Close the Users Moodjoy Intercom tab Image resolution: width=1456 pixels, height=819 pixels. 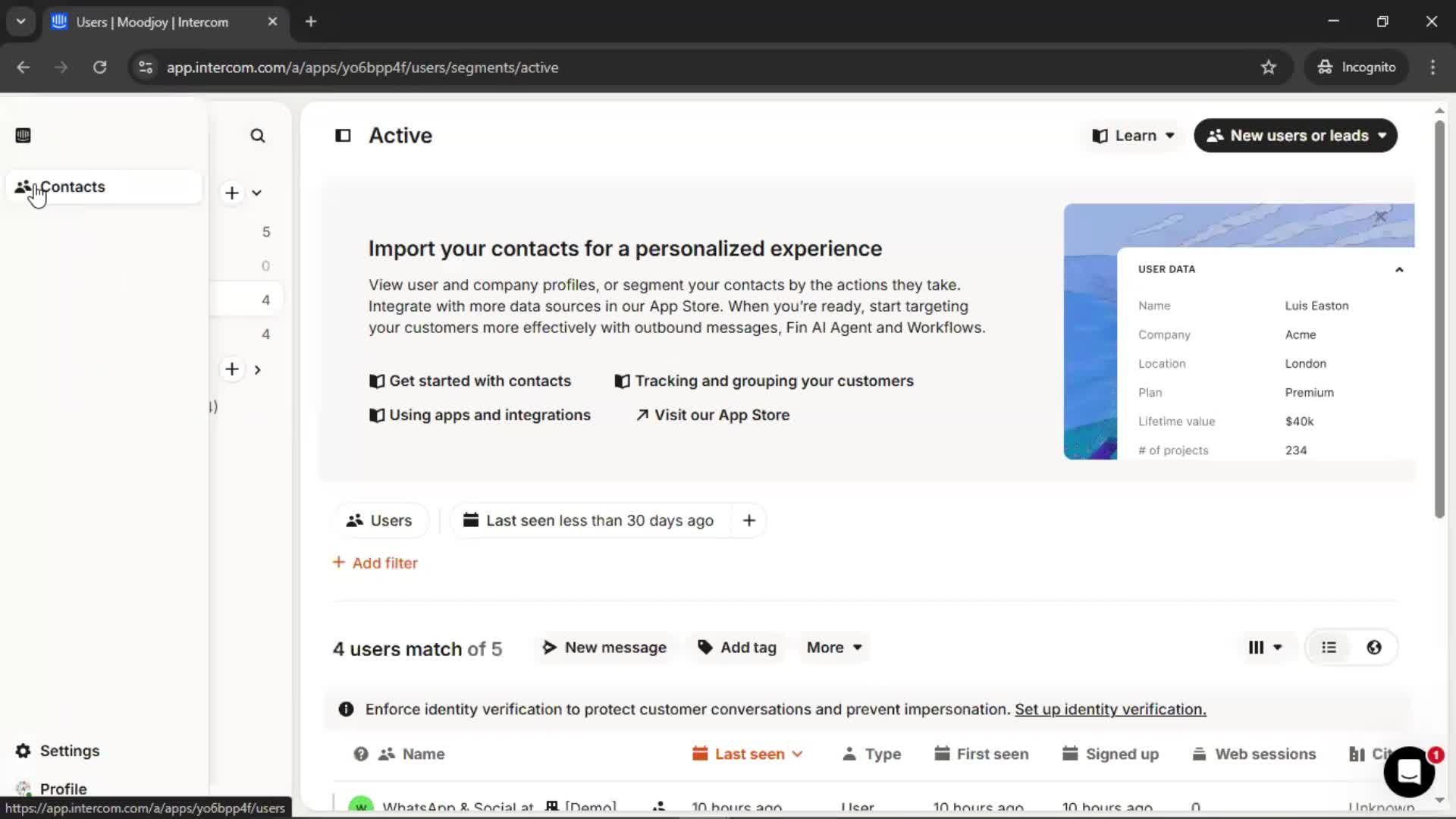coord(272,22)
